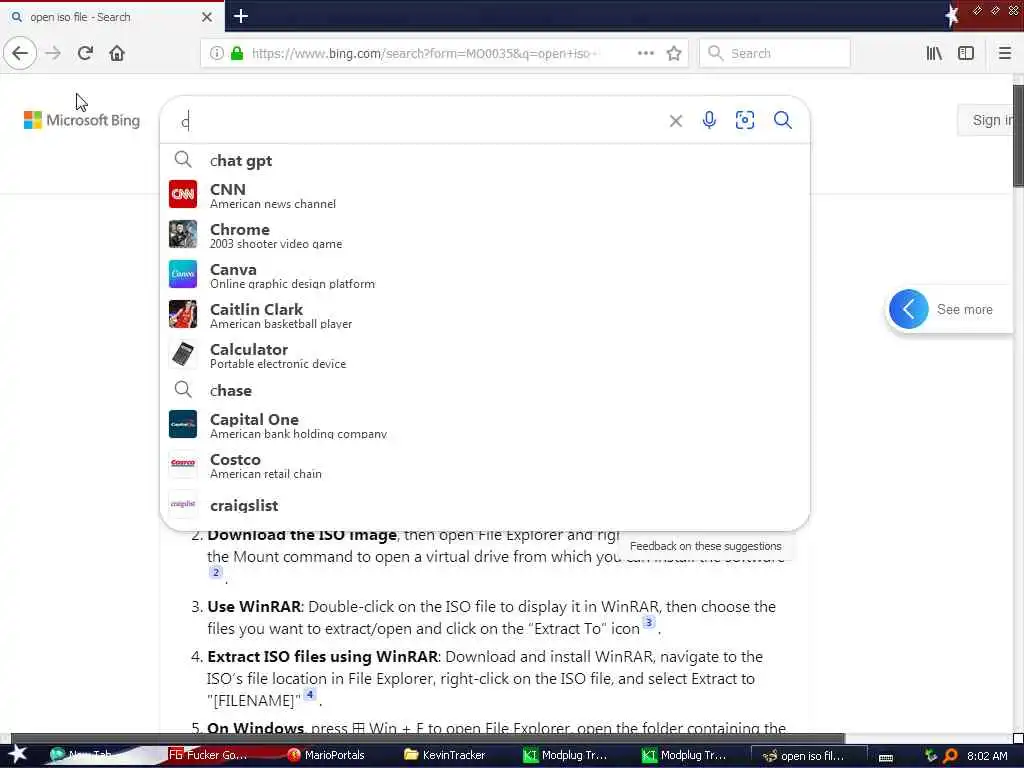Close the 'open iso file - Search' tab

pos(206,17)
